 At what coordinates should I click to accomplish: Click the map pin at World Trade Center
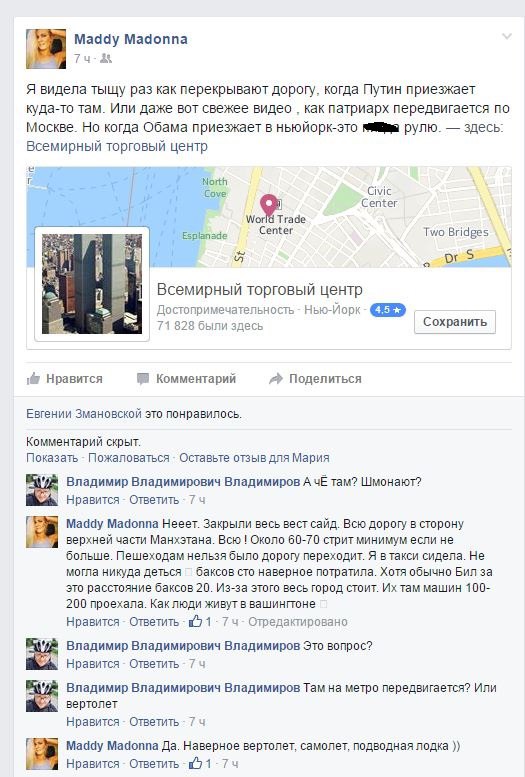(x=269, y=205)
